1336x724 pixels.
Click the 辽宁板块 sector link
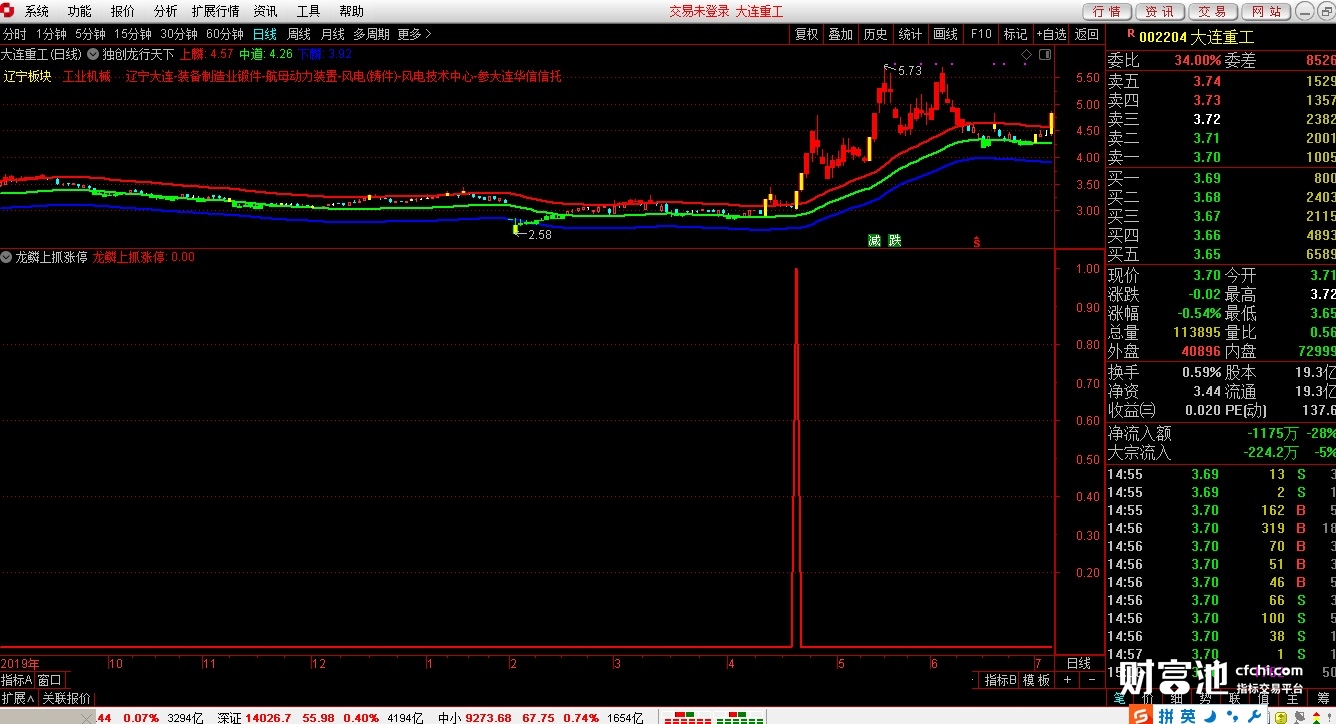point(27,76)
